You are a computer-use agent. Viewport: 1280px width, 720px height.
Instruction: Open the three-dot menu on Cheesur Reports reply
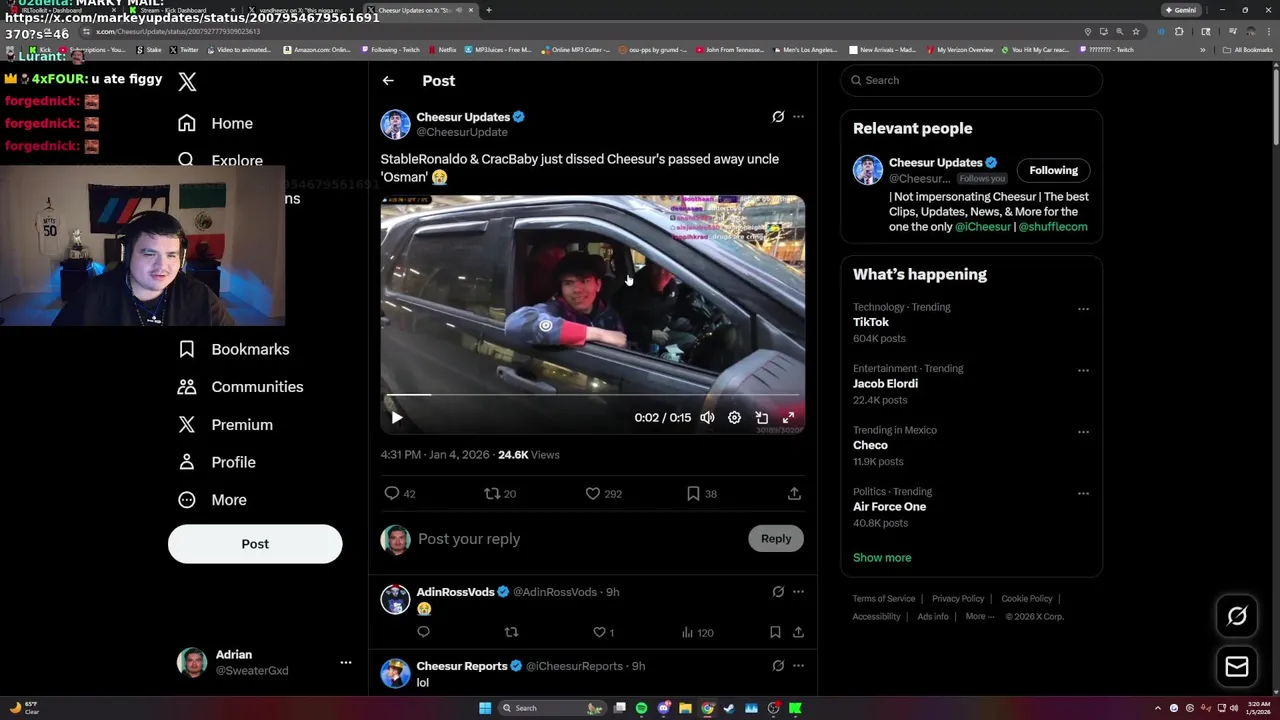pos(798,666)
